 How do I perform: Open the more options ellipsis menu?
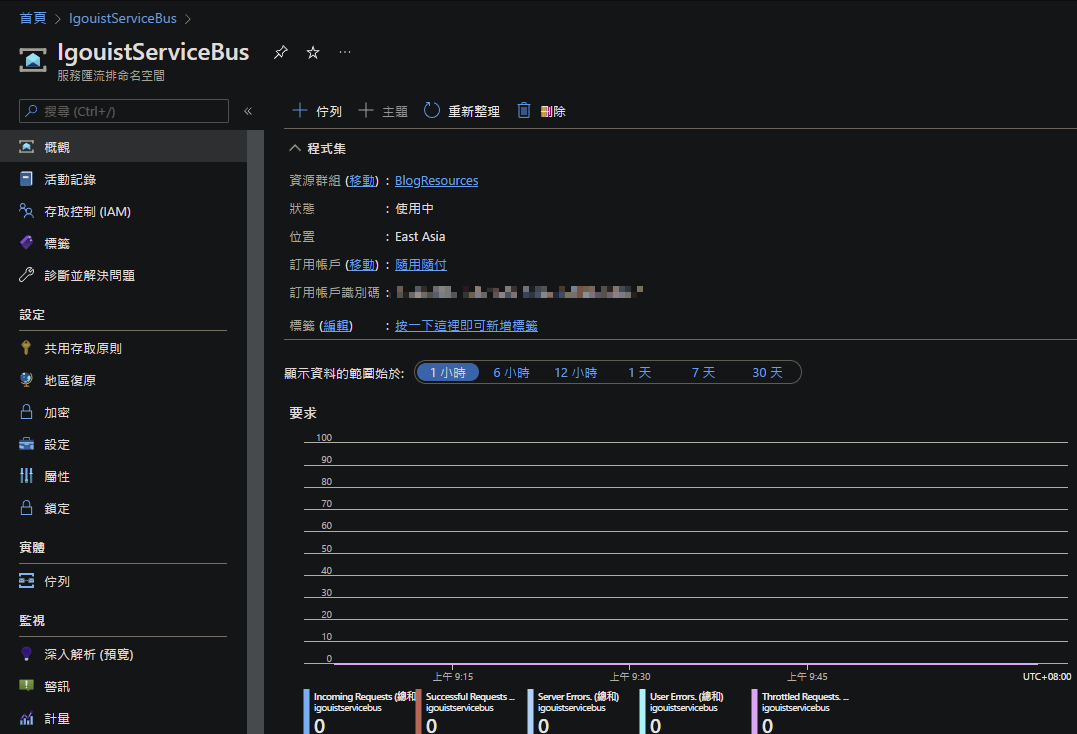click(345, 52)
